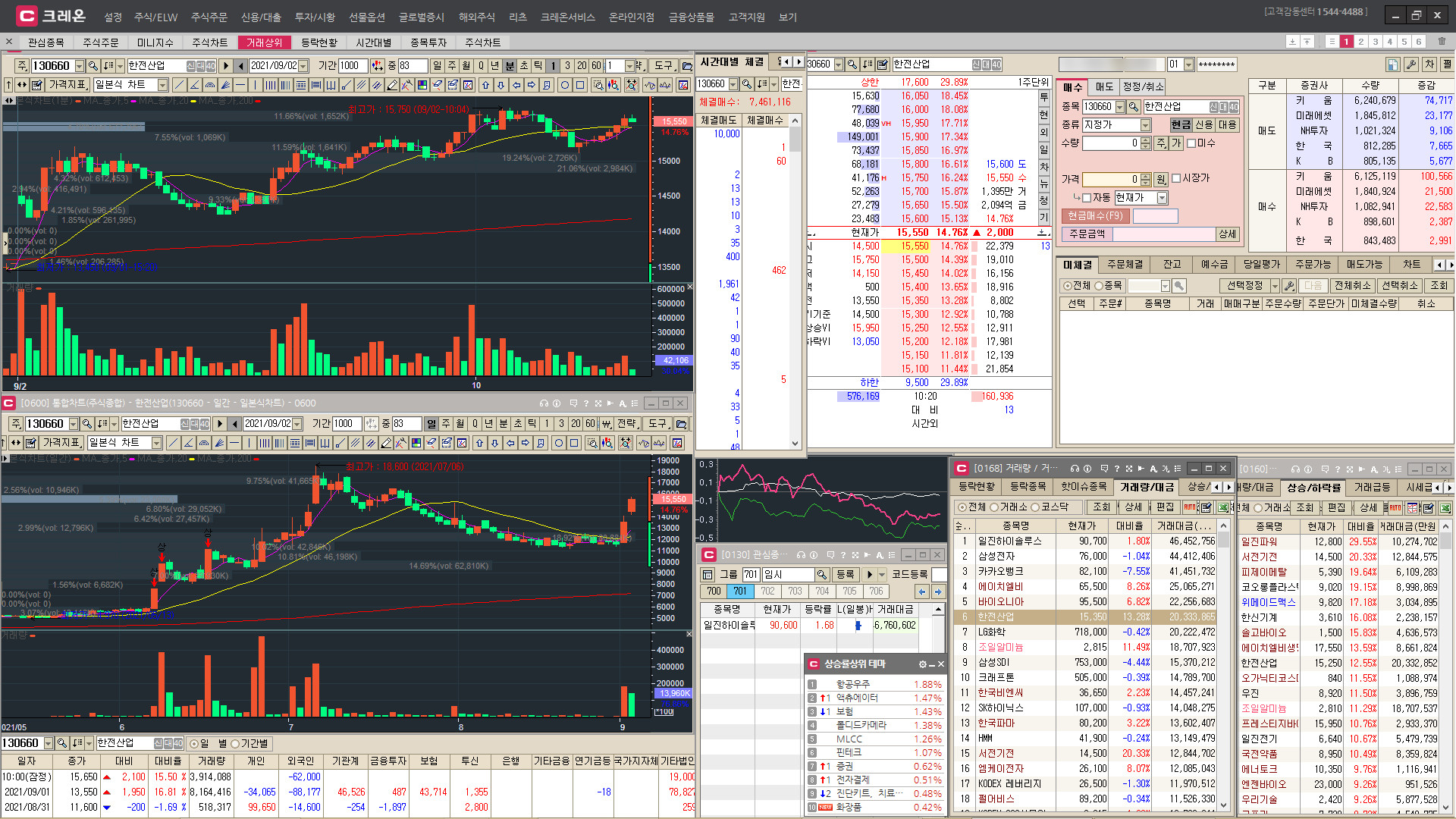Click the play forward arrow in top chart

[225, 66]
